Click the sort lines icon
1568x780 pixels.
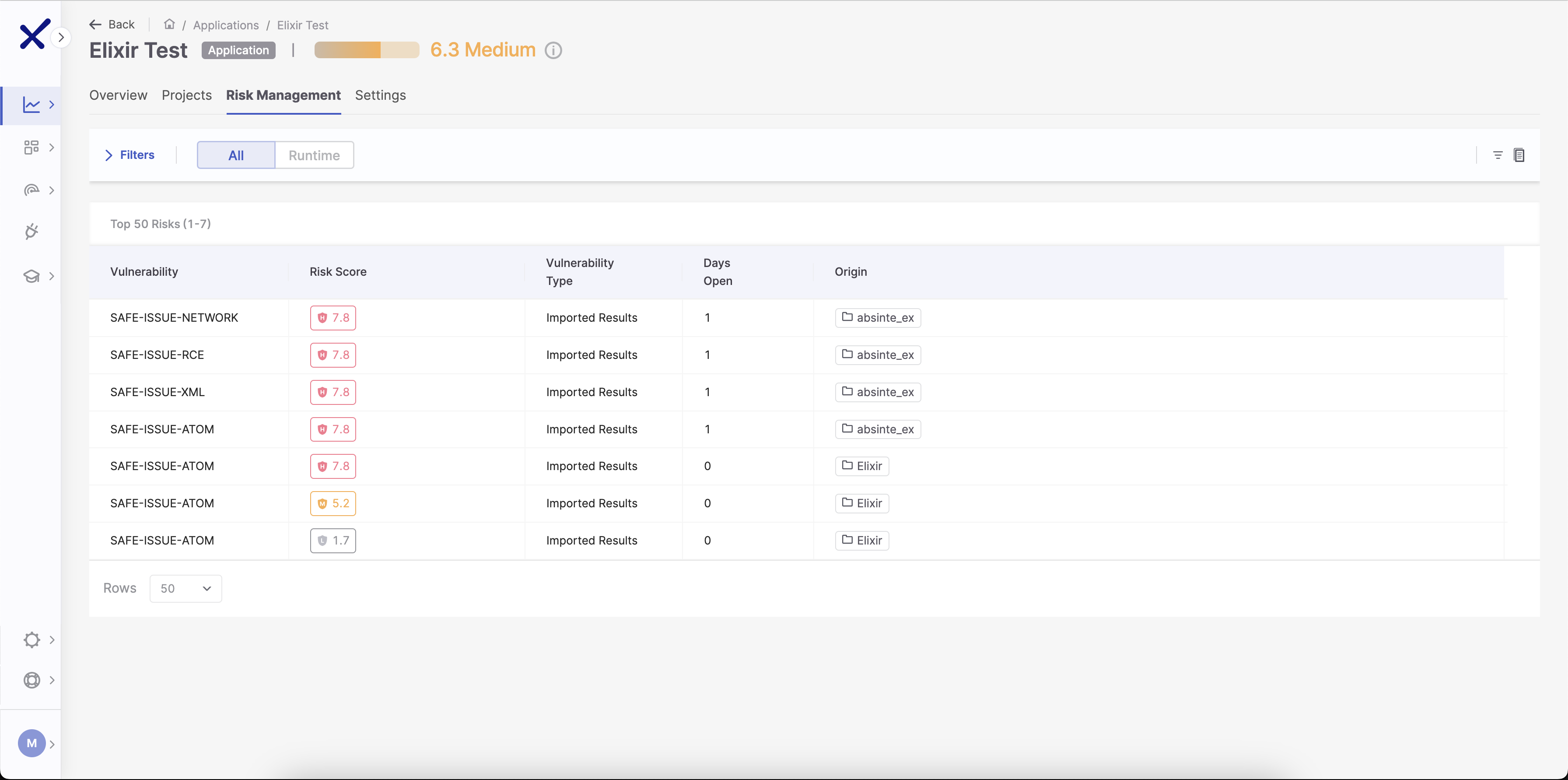(1498, 155)
